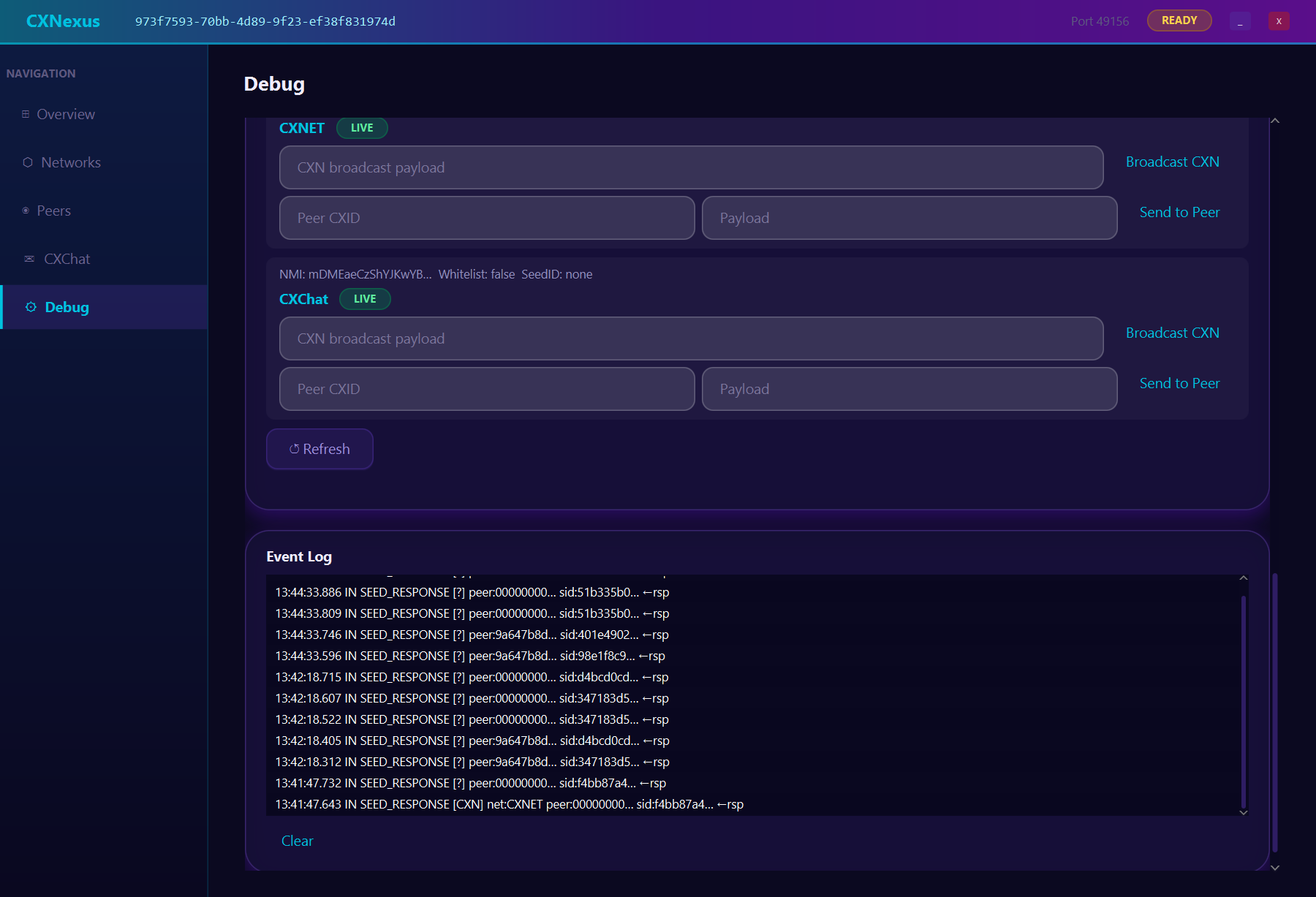Viewport: 1316px width, 897px height.
Task: Click the Event Log vertical scrollbar thumb
Action: [1243, 702]
